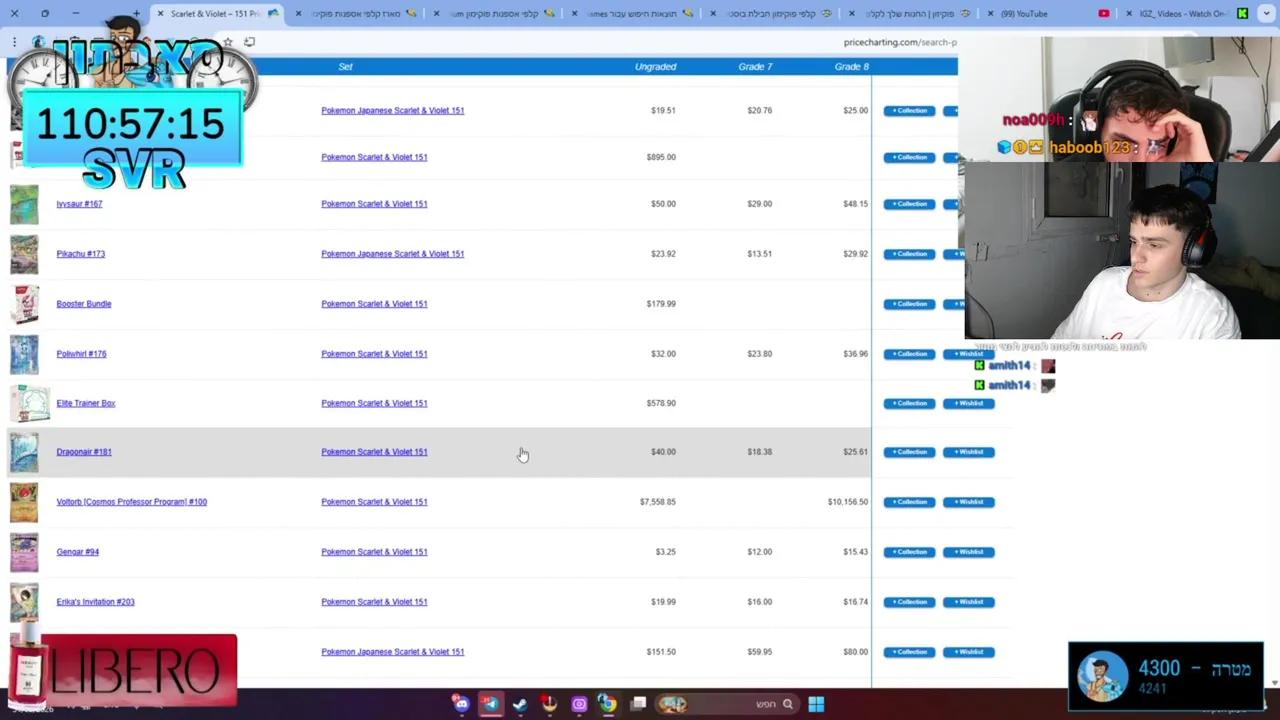The width and height of the screenshot is (1280, 720).
Task: Open the Ivysaur #167 link
Action: (x=79, y=204)
